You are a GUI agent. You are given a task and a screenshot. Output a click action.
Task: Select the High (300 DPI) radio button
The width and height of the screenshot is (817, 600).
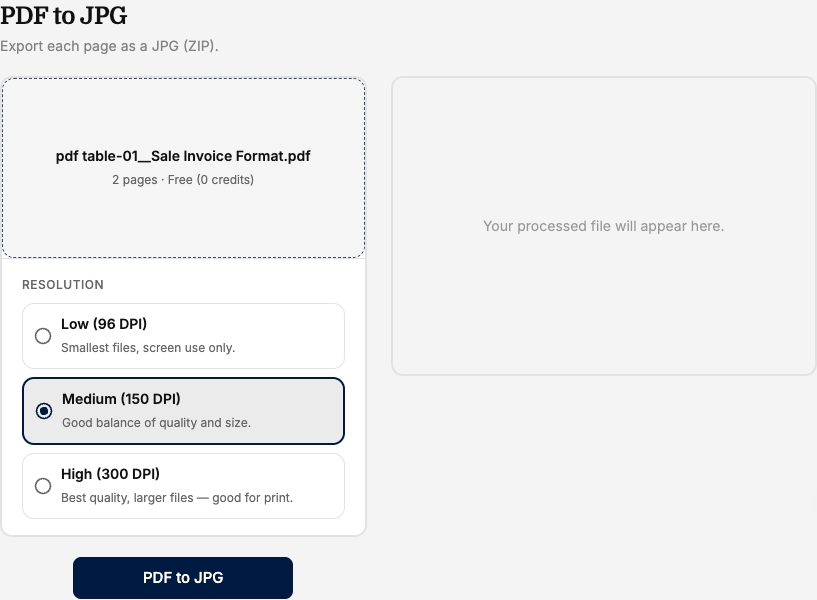point(43,486)
